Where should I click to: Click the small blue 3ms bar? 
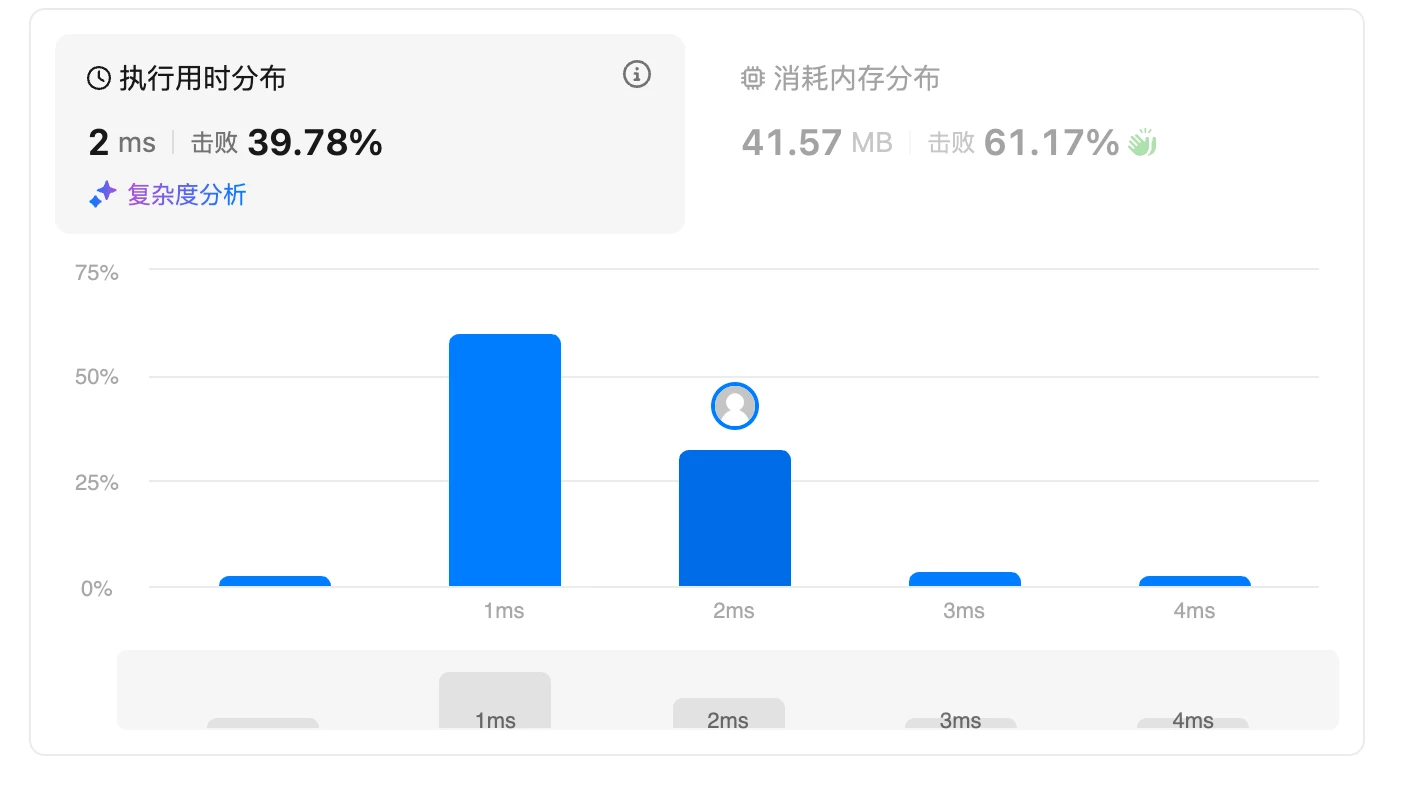pos(965,579)
